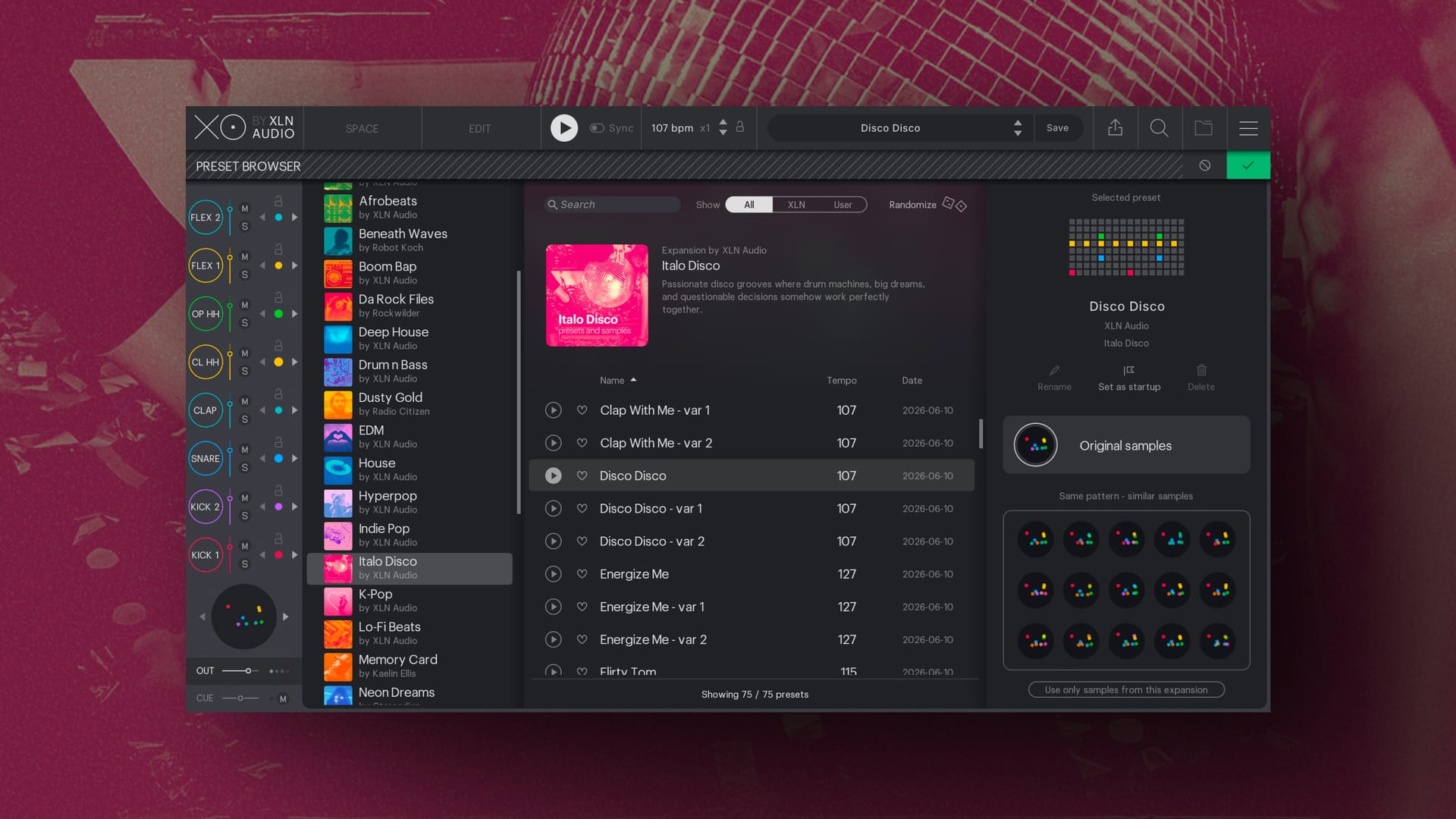The width and height of the screenshot is (1456, 819).
Task: Previous sample arrow for CL HH channel
Action: click(262, 362)
